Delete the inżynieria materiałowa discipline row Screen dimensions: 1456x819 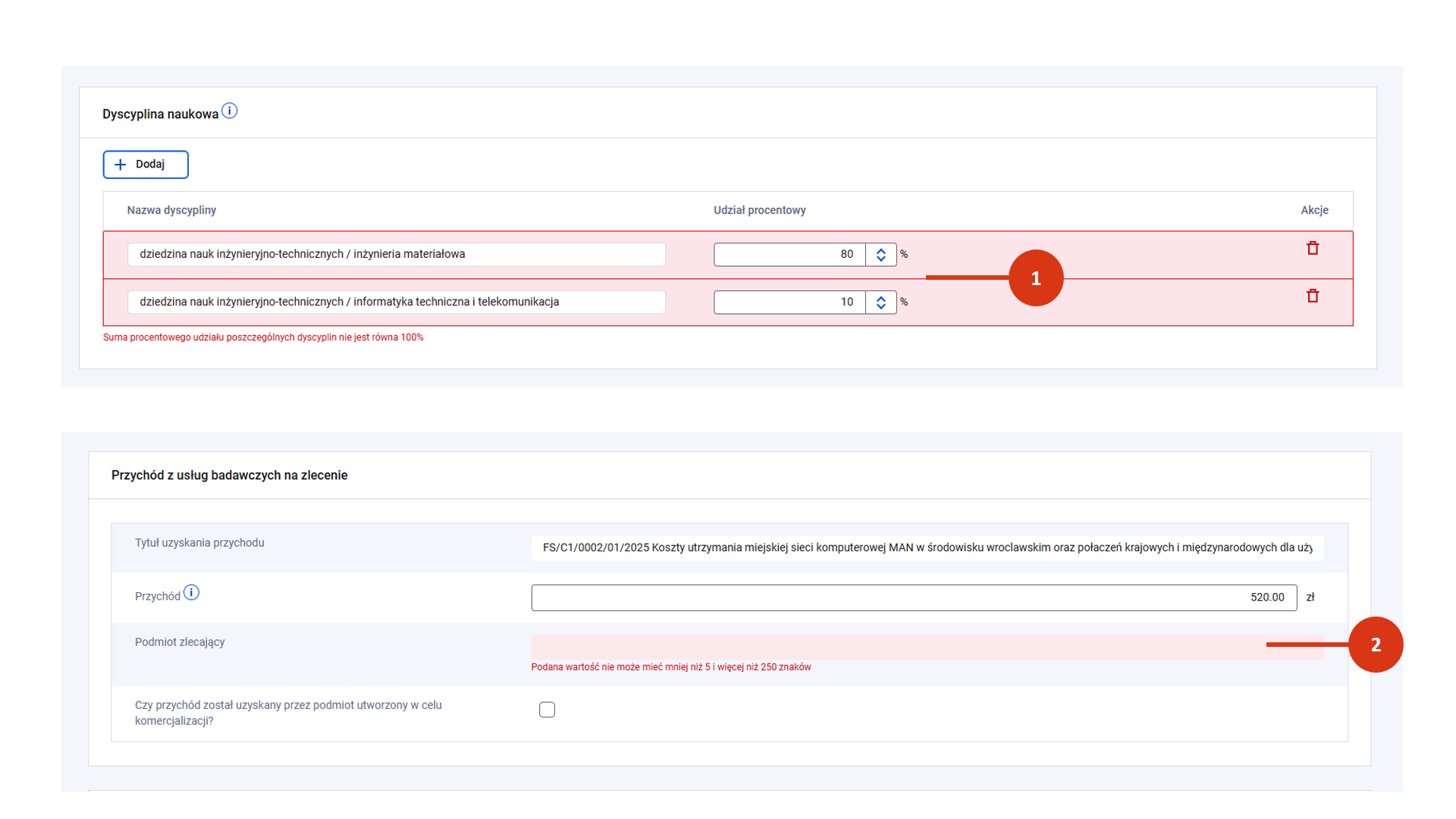[1313, 248]
